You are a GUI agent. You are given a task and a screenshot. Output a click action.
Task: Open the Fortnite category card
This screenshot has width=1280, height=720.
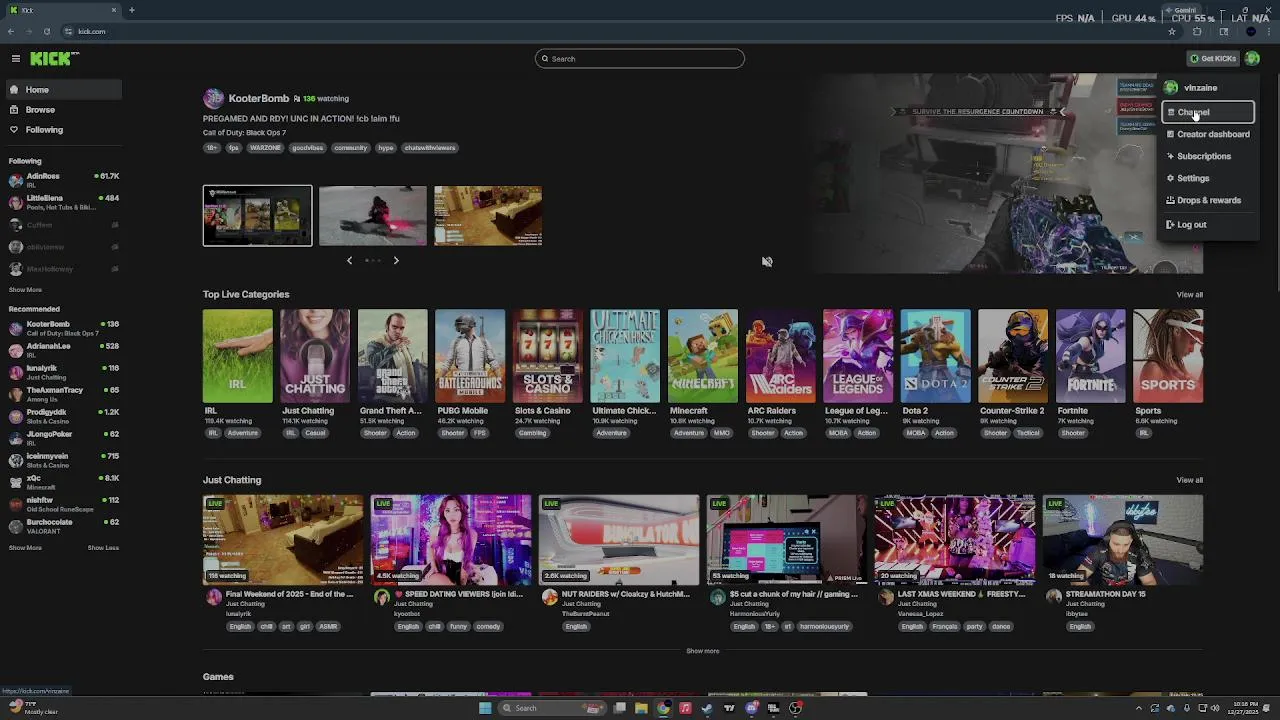[1090, 356]
